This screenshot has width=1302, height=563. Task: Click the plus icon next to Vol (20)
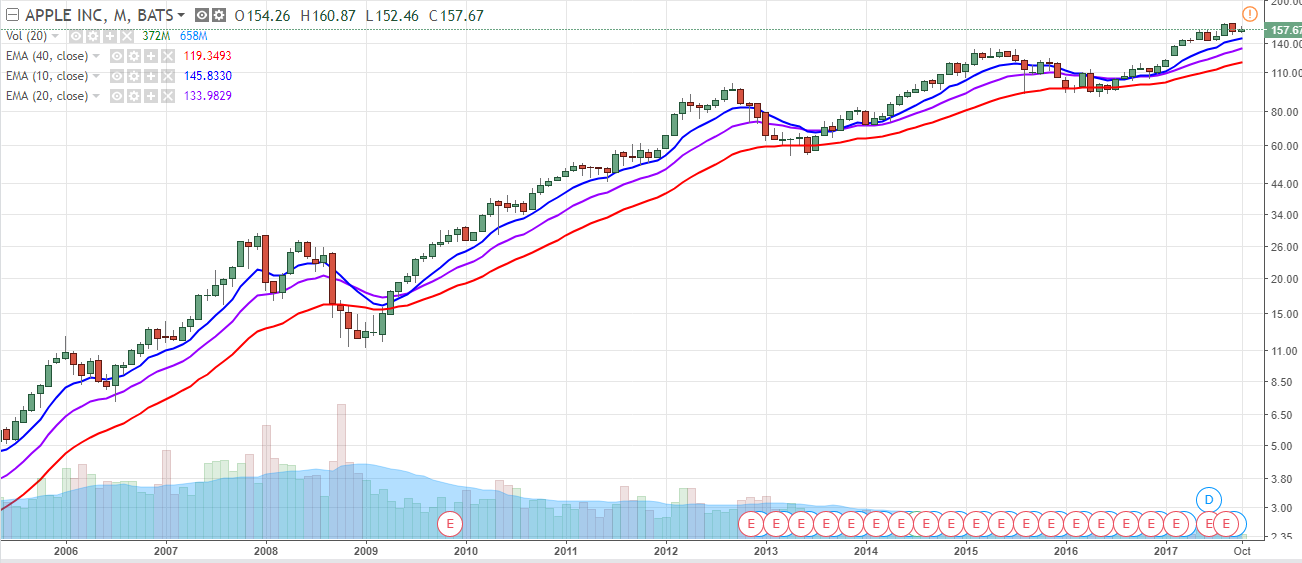coord(109,37)
